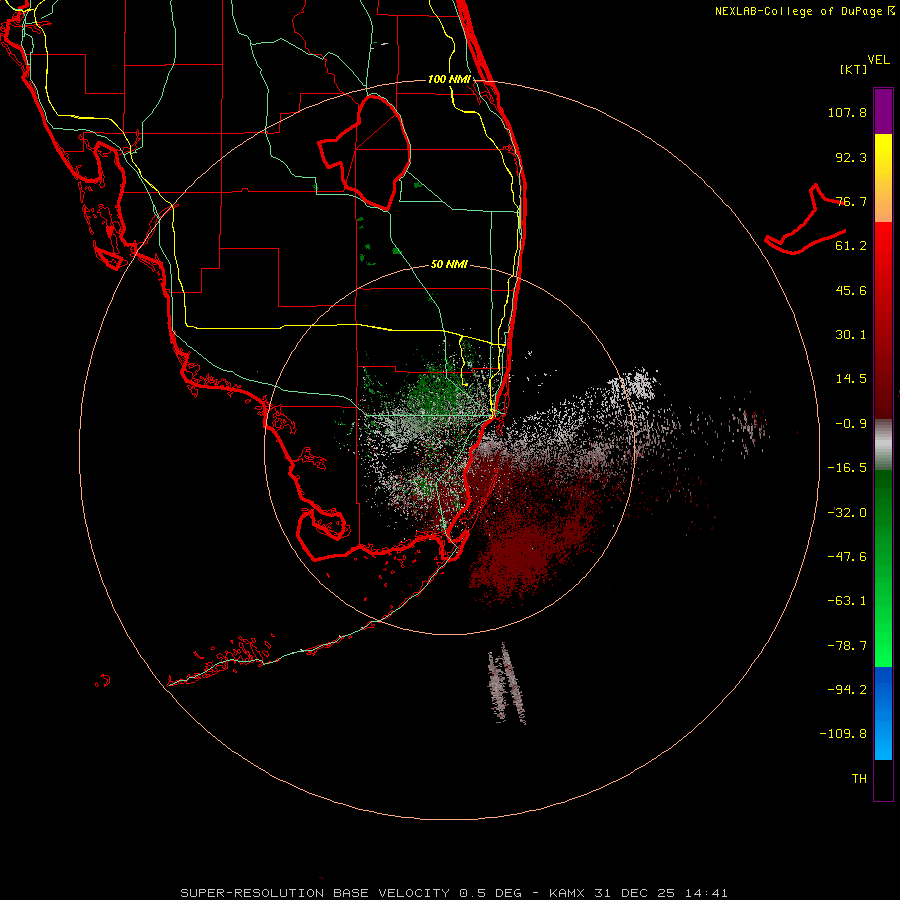Click the VEL legend title
This screenshot has width=900, height=900.
[x=878, y=60]
